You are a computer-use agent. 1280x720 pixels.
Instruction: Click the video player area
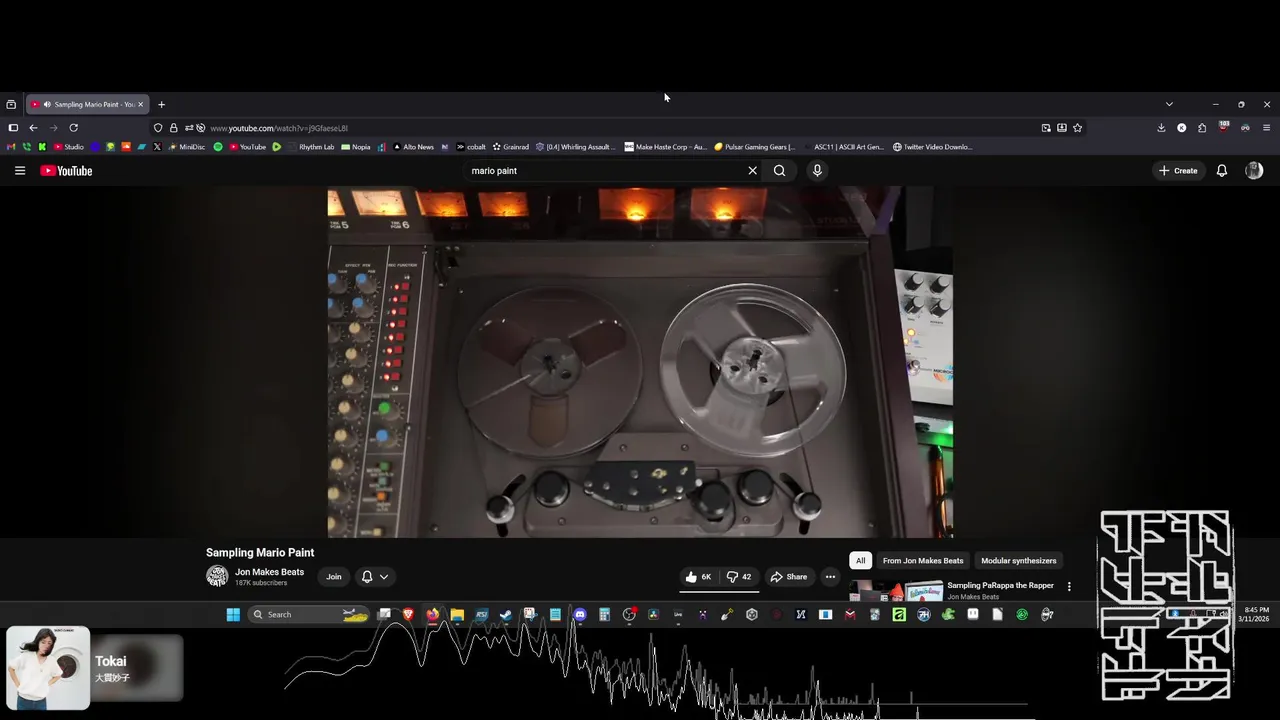click(640, 362)
